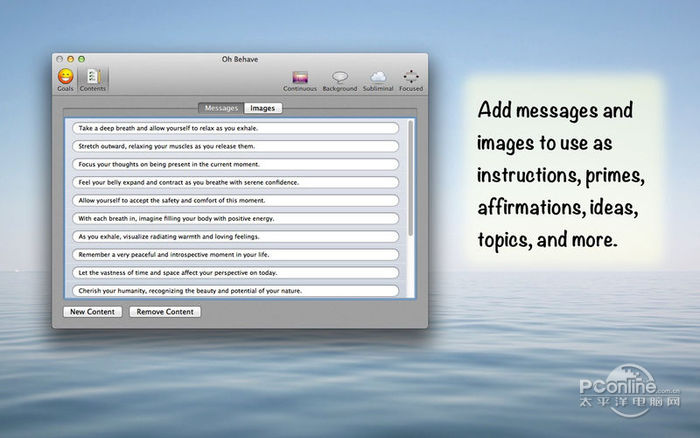Image resolution: width=700 pixels, height=438 pixels.
Task: Select 'Take a deep breath' message
Action: 235,128
